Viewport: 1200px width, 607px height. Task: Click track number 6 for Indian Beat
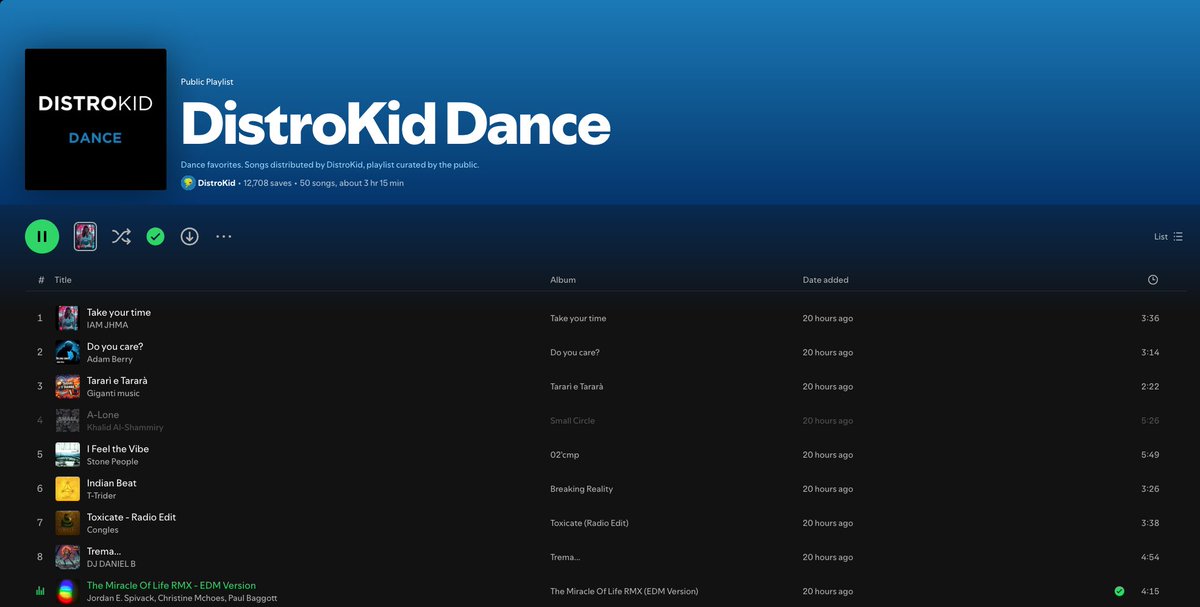point(40,489)
